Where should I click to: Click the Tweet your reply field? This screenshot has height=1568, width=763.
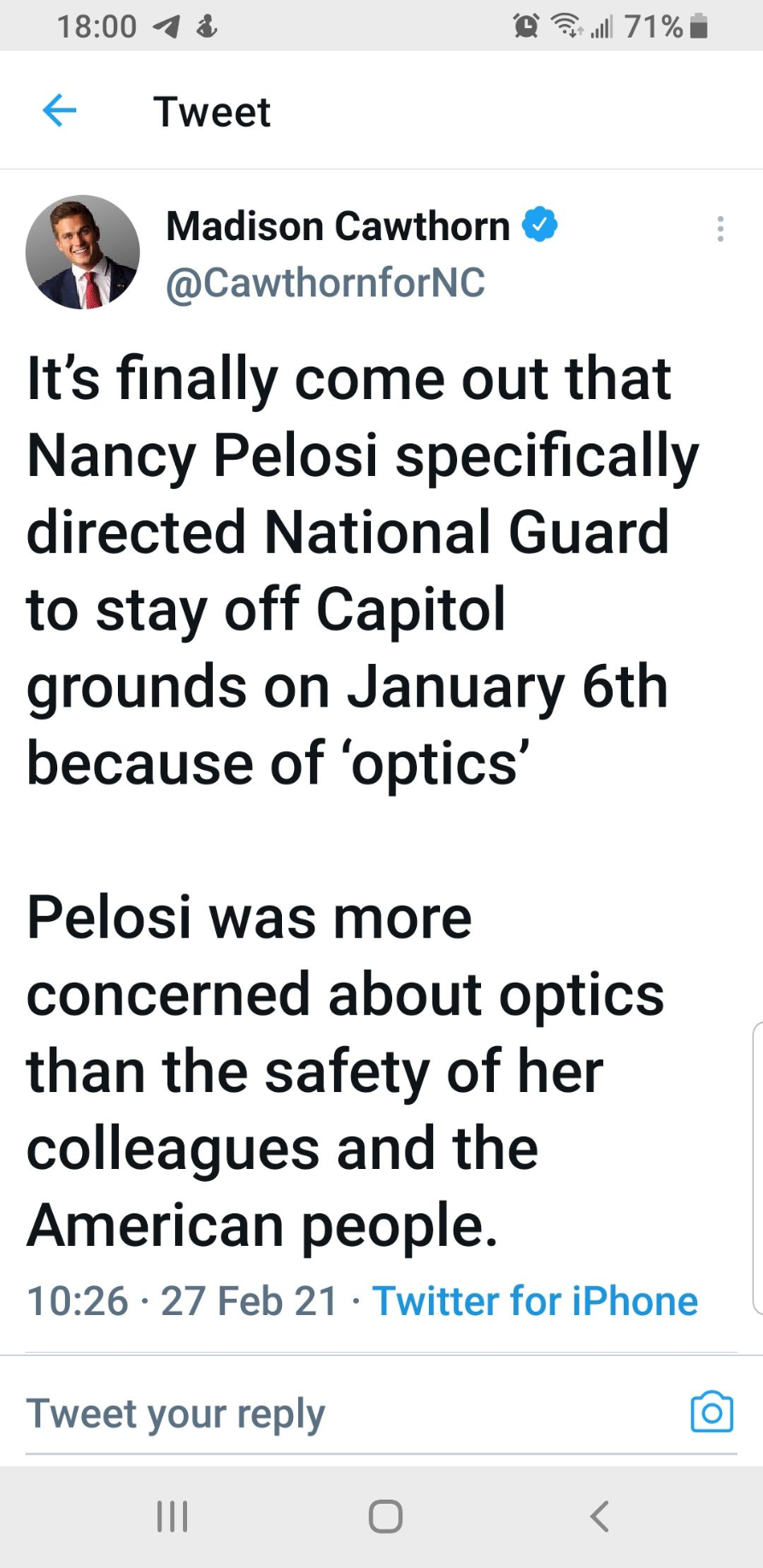click(342, 1413)
